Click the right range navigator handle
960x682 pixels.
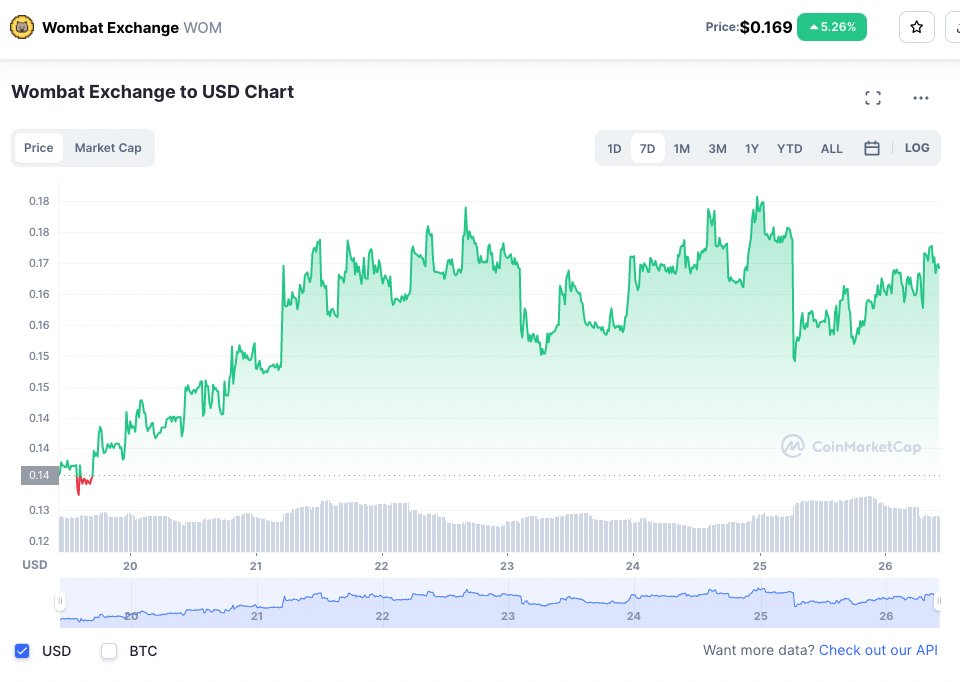[x=939, y=601]
